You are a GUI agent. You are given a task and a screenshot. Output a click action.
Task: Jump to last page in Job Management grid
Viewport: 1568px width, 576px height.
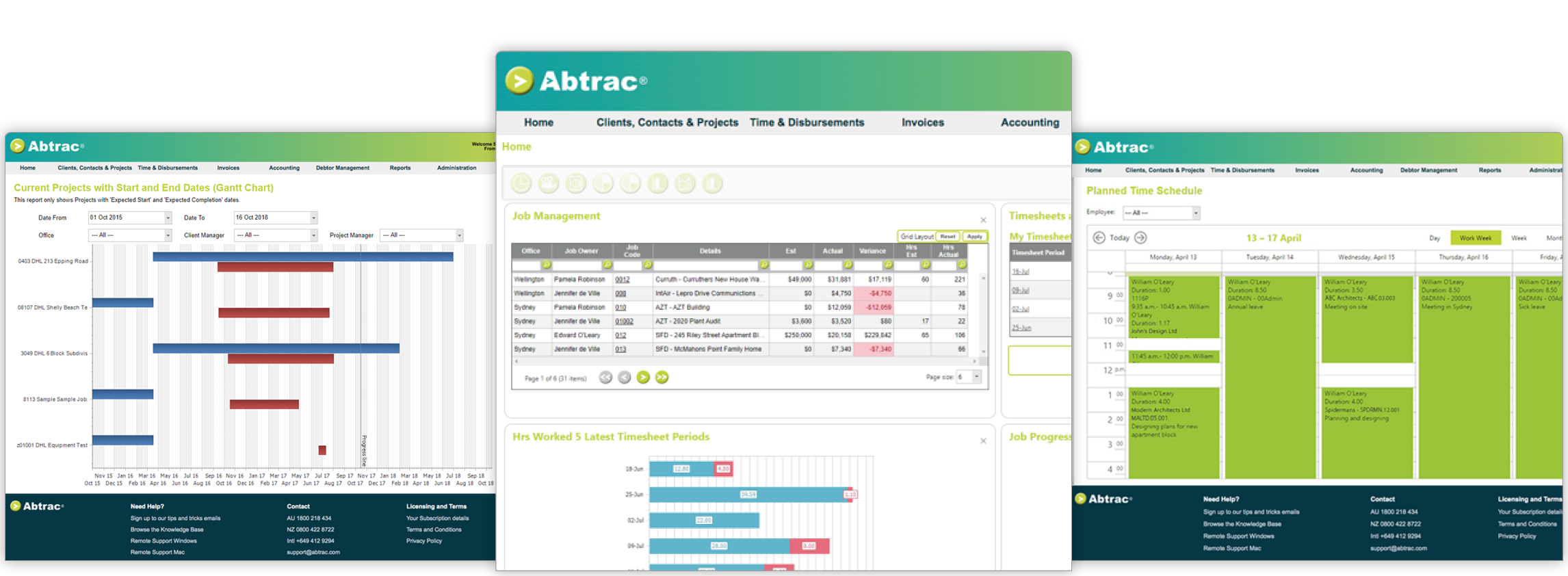pos(662,378)
